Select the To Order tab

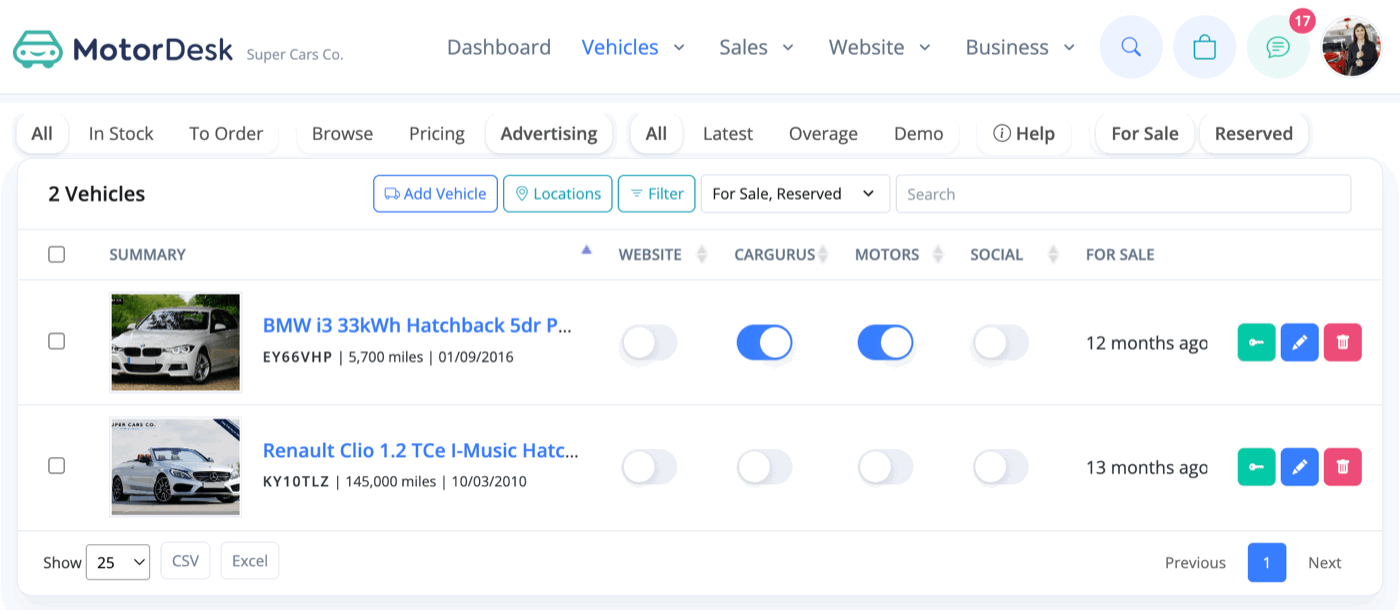point(226,134)
